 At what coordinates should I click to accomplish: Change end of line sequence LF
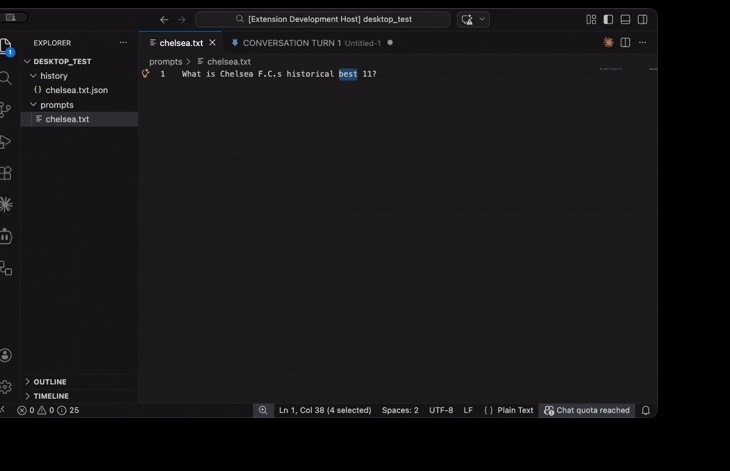pos(468,410)
